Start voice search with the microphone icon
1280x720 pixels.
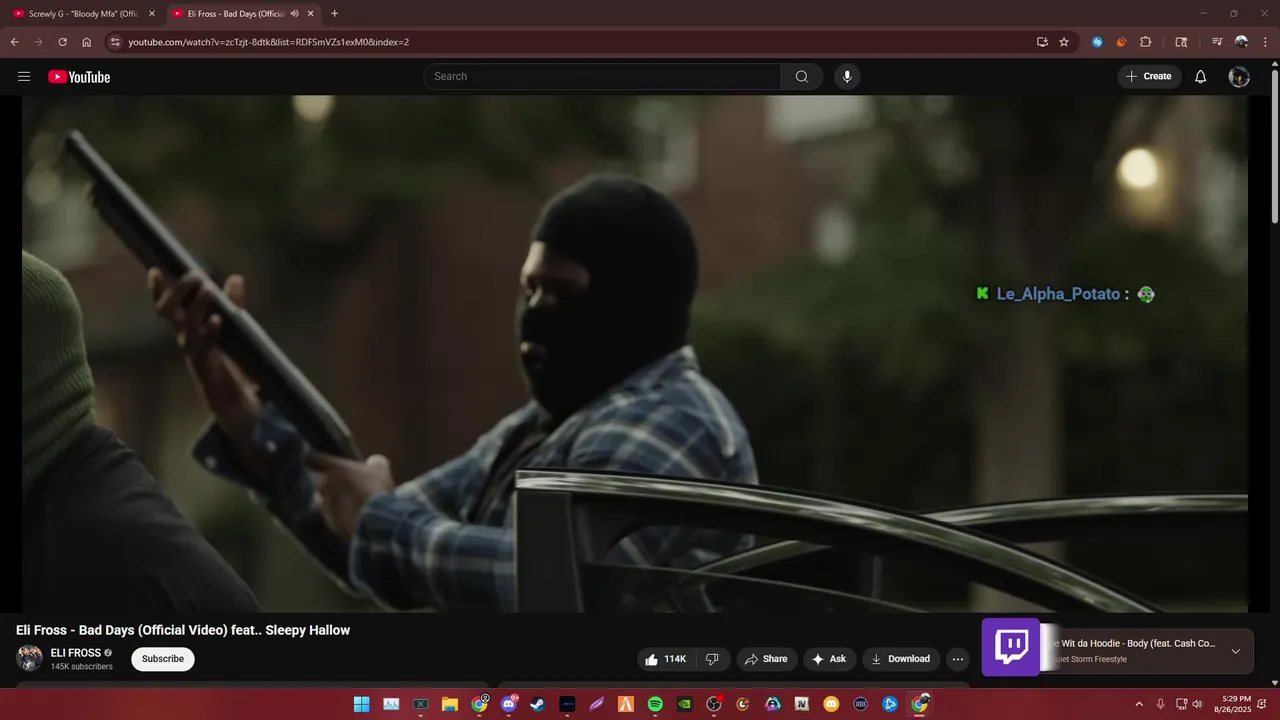(x=847, y=77)
